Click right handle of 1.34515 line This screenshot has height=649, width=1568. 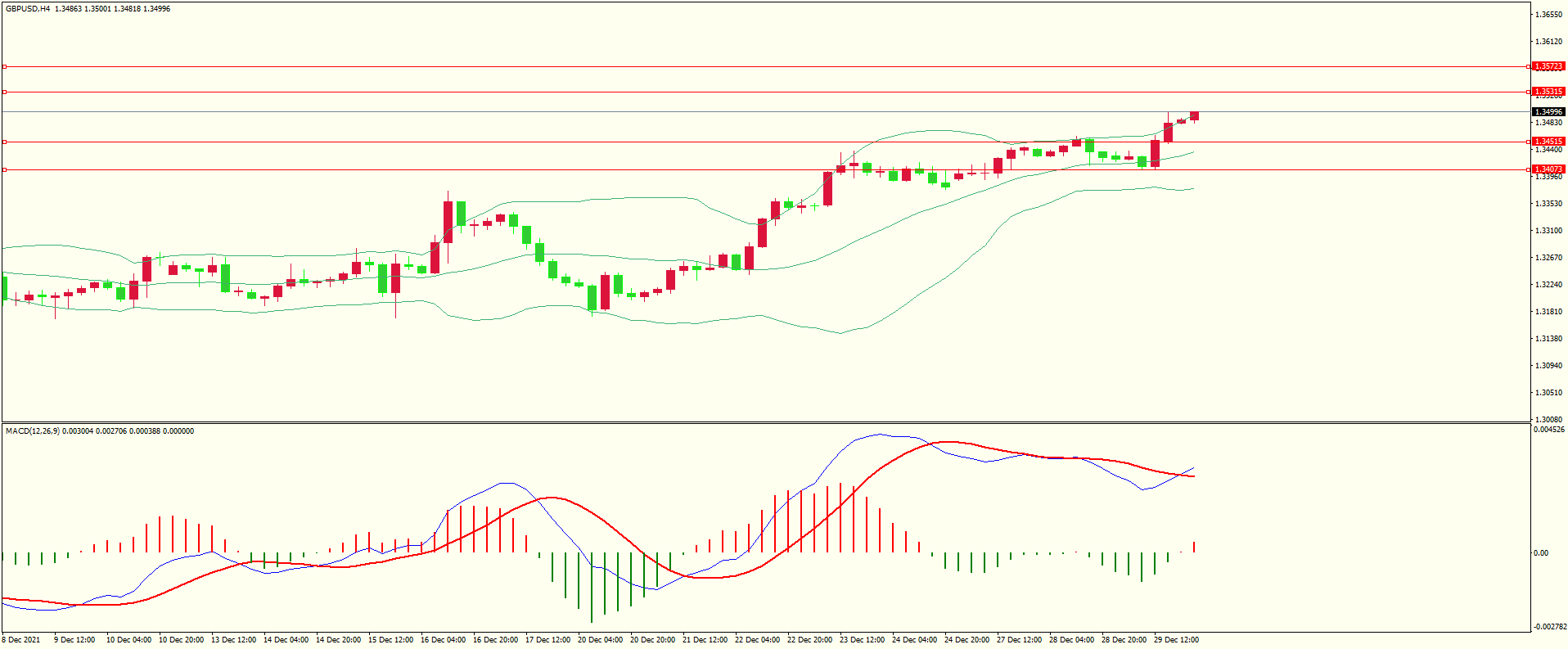(1530, 142)
